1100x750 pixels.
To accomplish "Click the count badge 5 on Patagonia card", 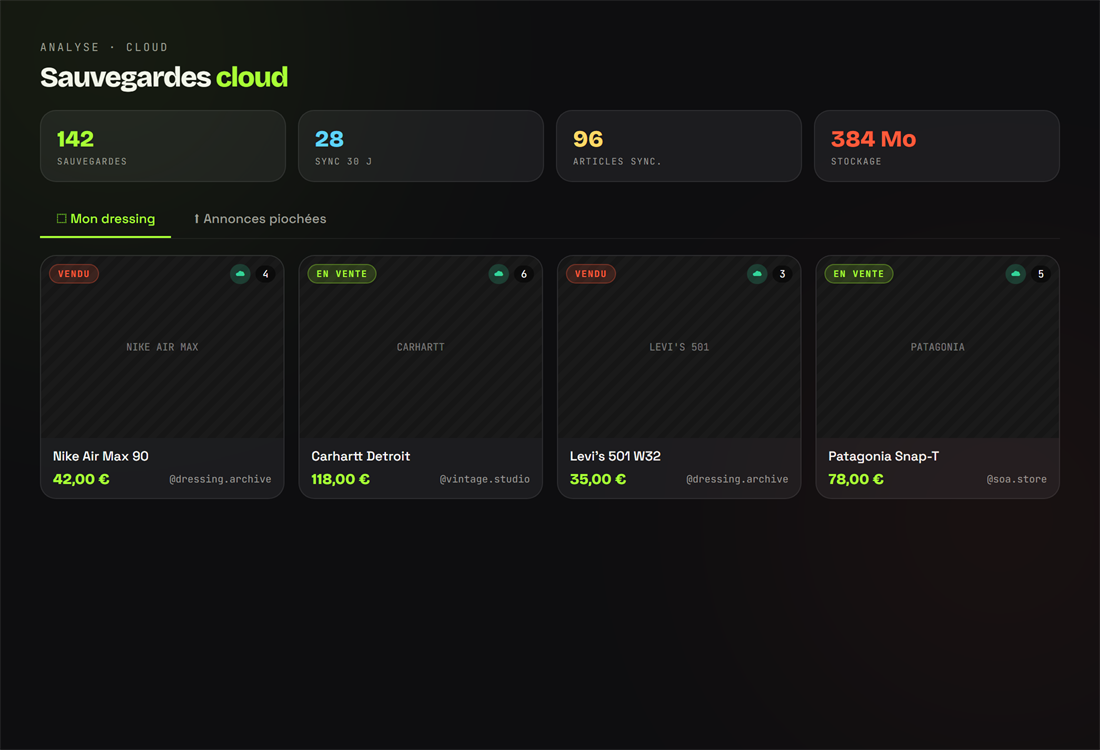I will coord(1041,274).
